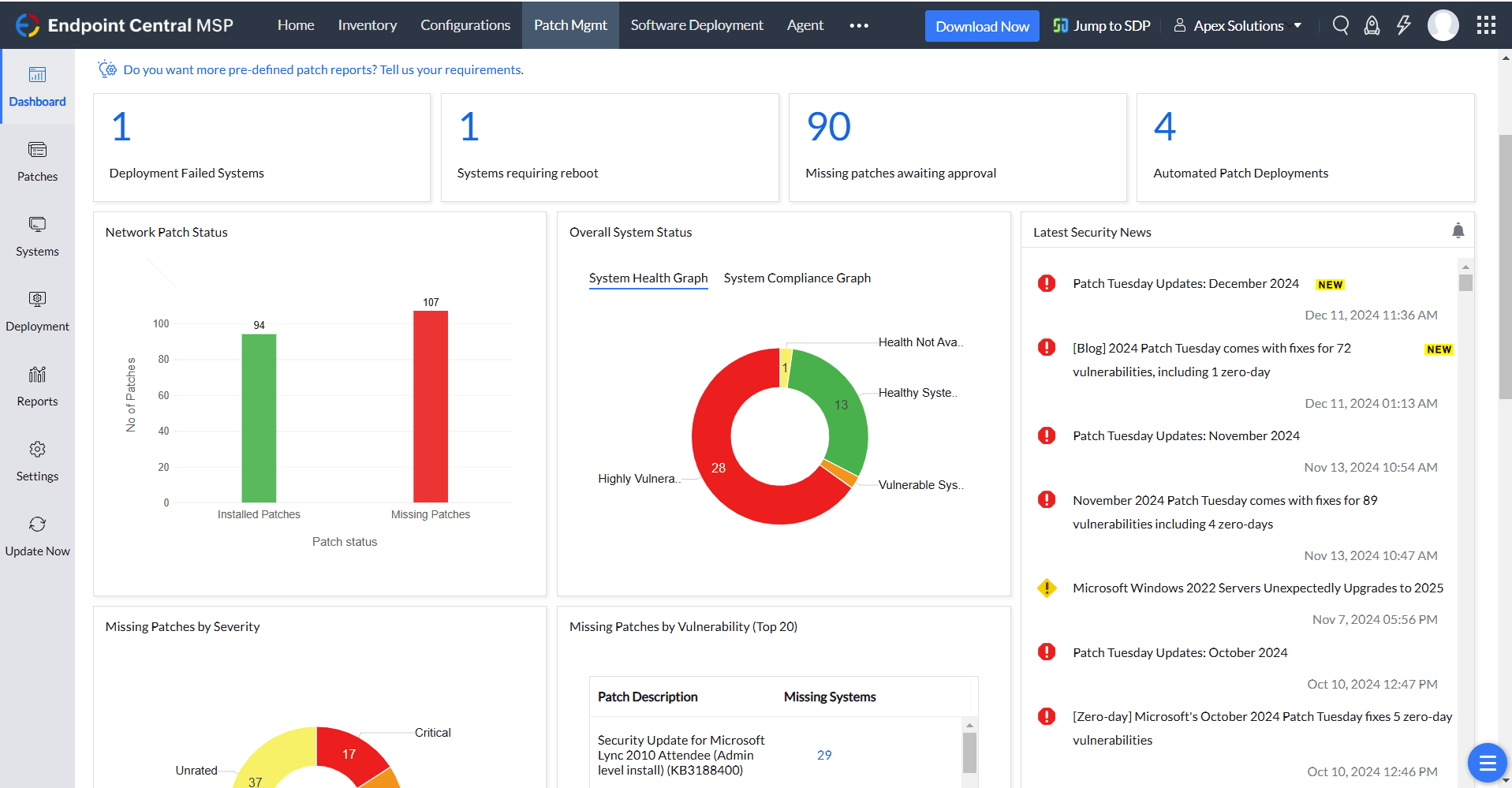
Task: Click the notifications bell icon in the top bar
Action: [1372, 25]
